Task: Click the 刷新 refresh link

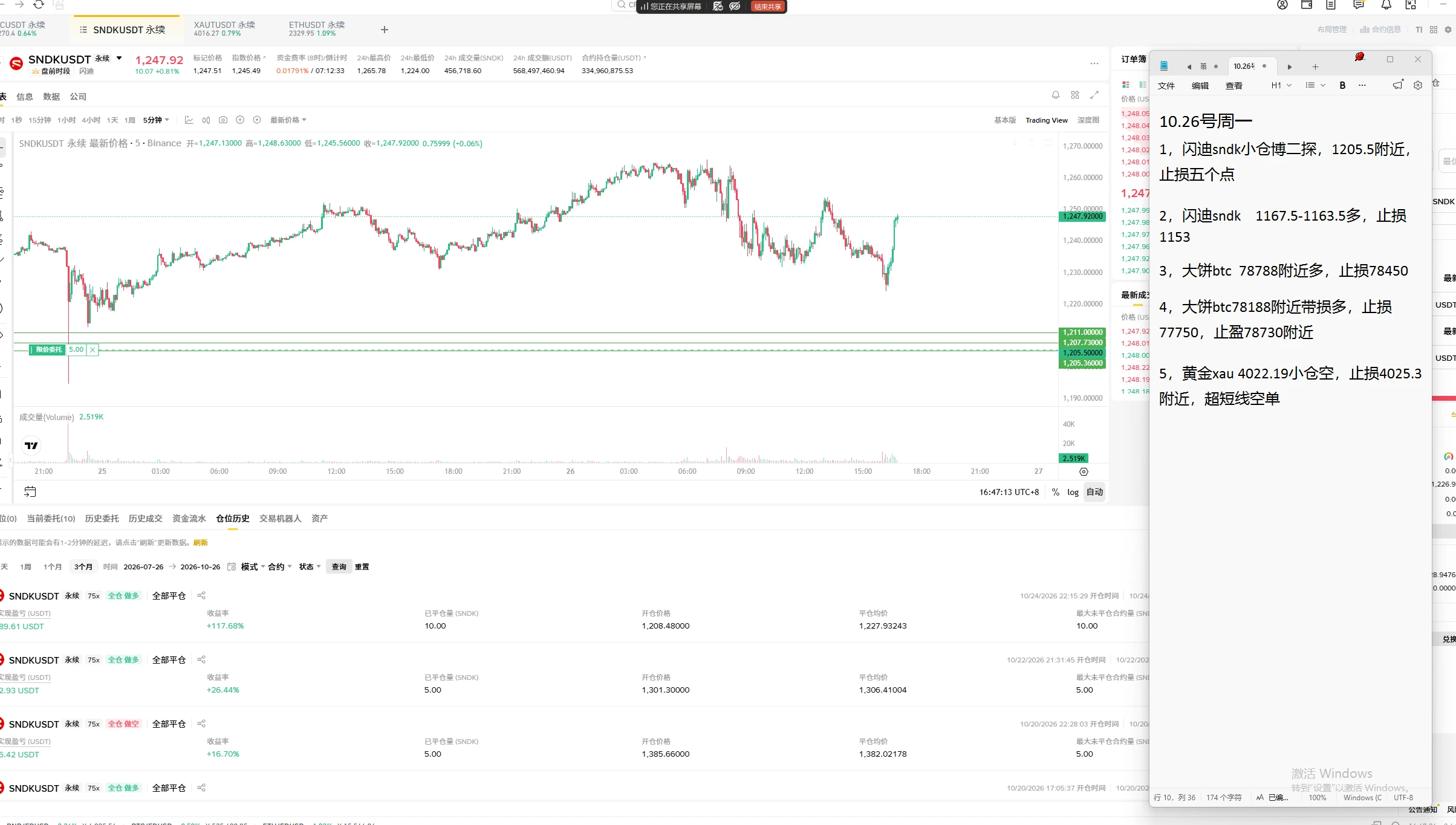Action: pos(201,543)
